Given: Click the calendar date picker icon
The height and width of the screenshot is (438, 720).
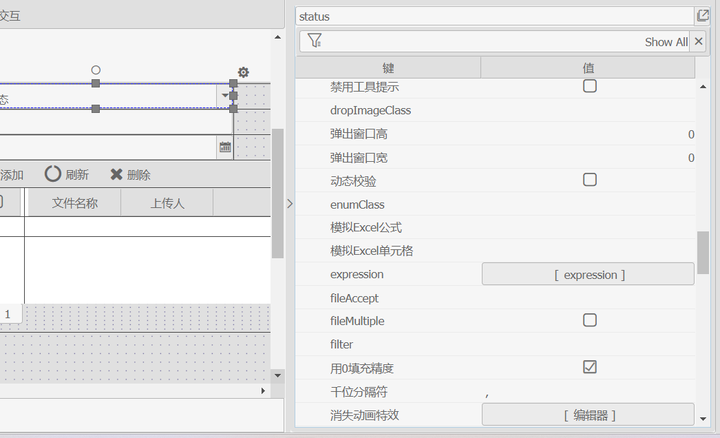Looking at the screenshot, I should tap(225, 147).
